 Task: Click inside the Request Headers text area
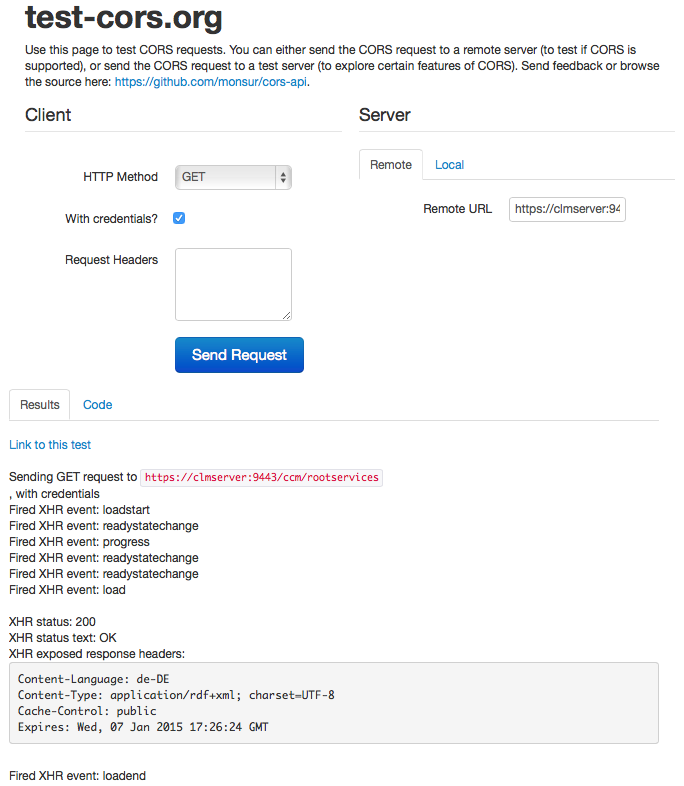point(233,284)
